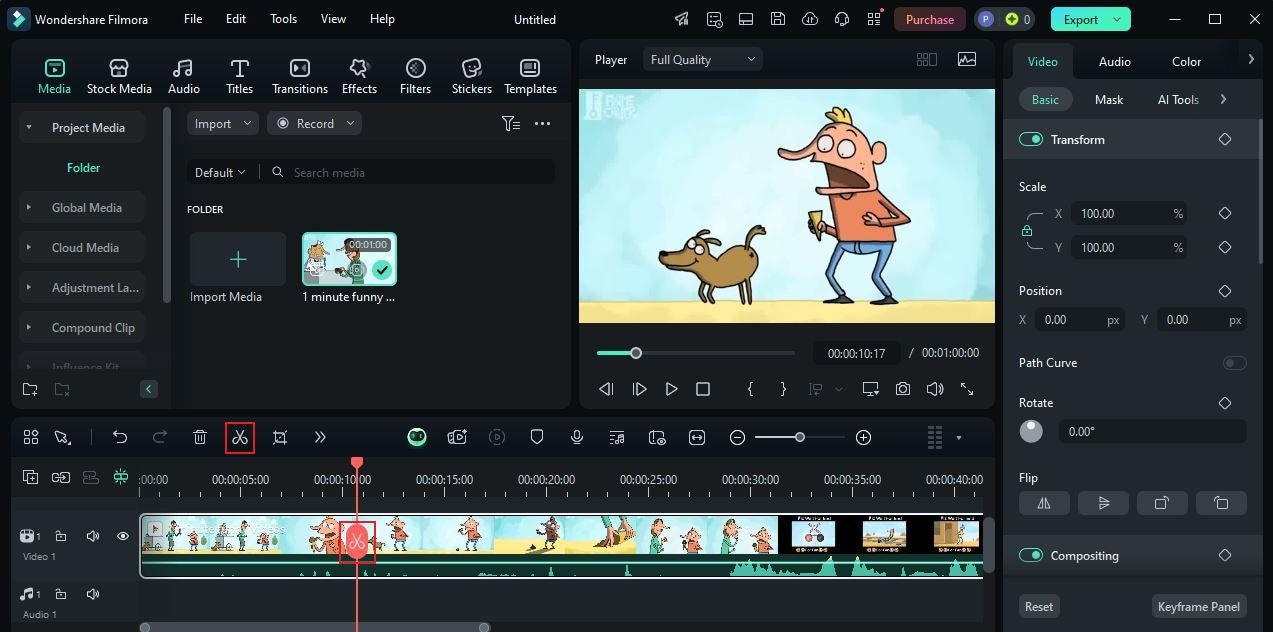This screenshot has width=1273, height=632.
Task: Click the Redo arrow icon
Action: [160, 437]
